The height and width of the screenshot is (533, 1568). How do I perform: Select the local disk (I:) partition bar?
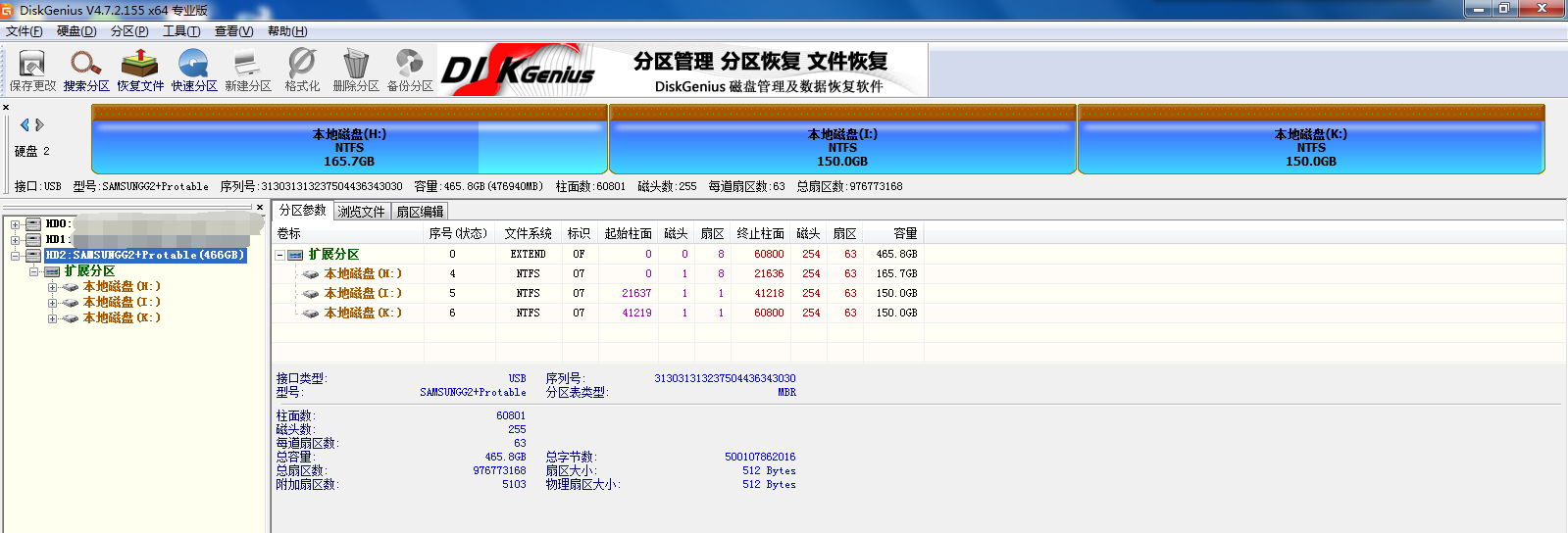842,147
